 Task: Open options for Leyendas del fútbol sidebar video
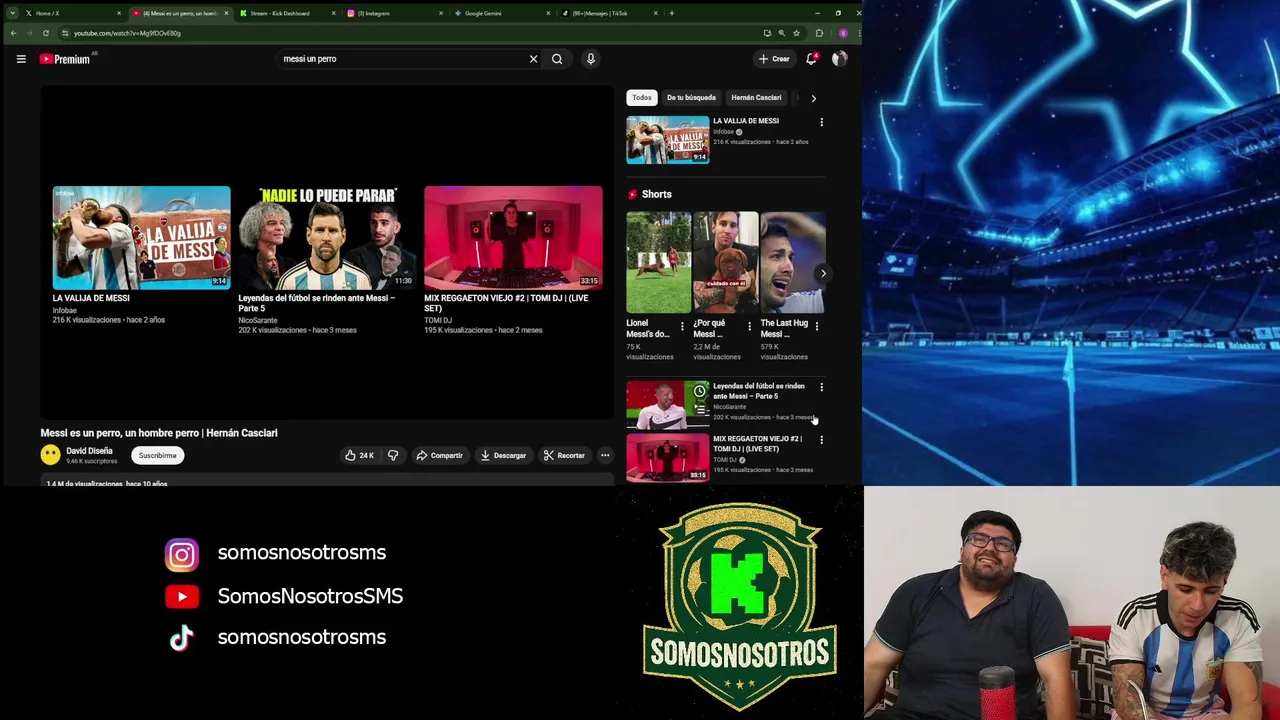pos(822,388)
